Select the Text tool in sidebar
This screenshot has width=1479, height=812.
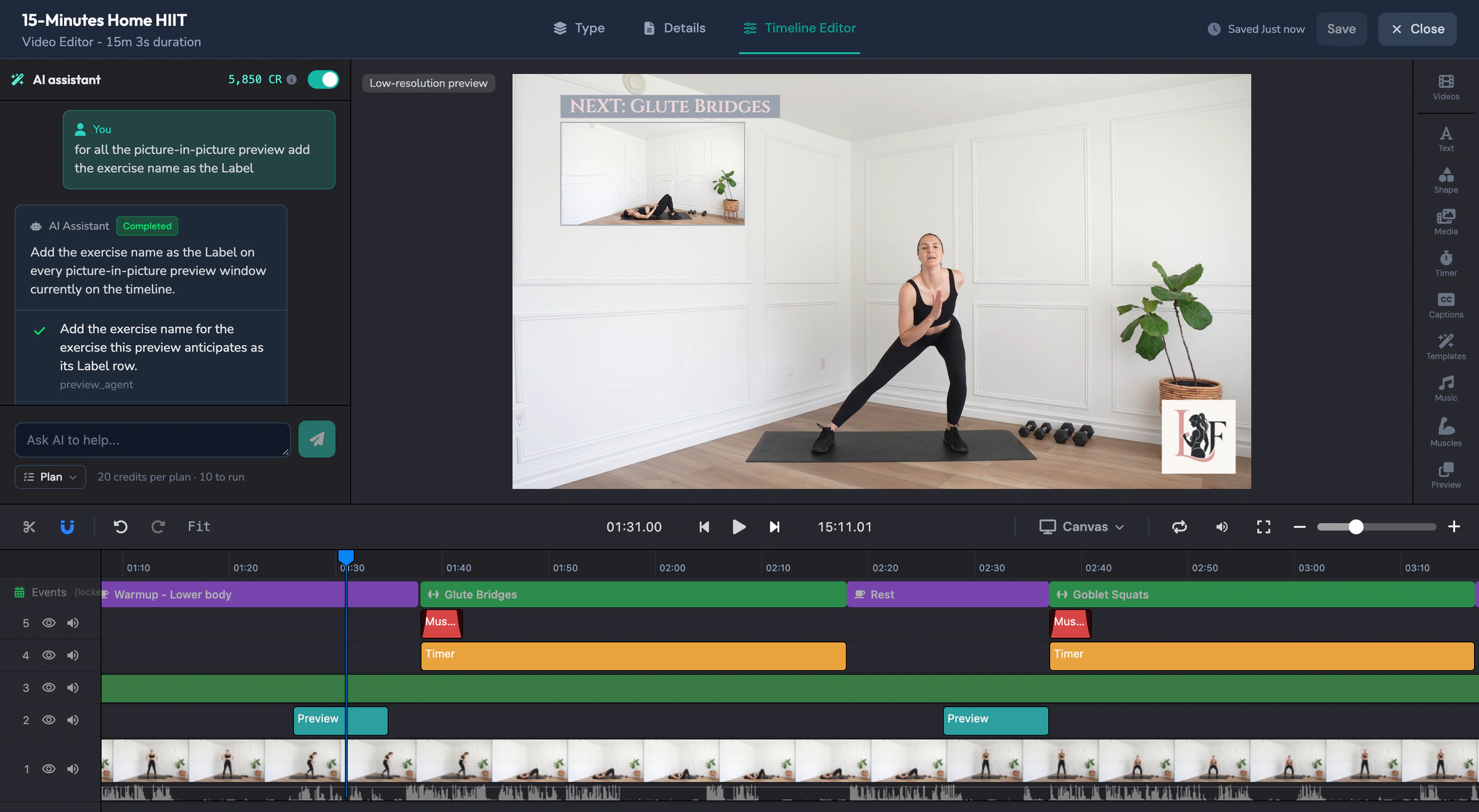click(1445, 139)
